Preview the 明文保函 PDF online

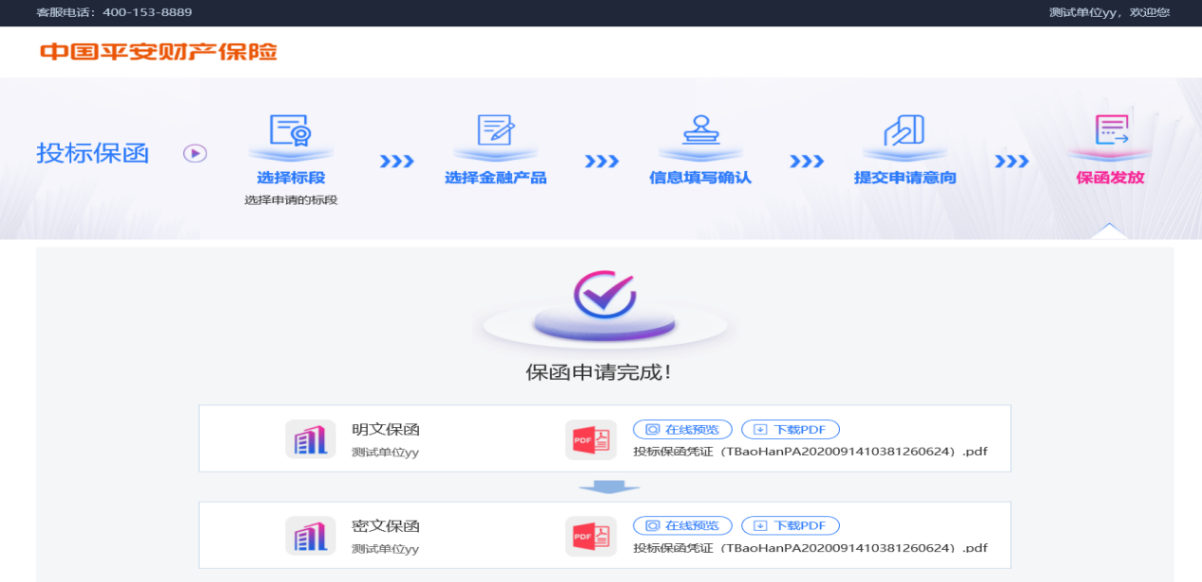click(682, 429)
